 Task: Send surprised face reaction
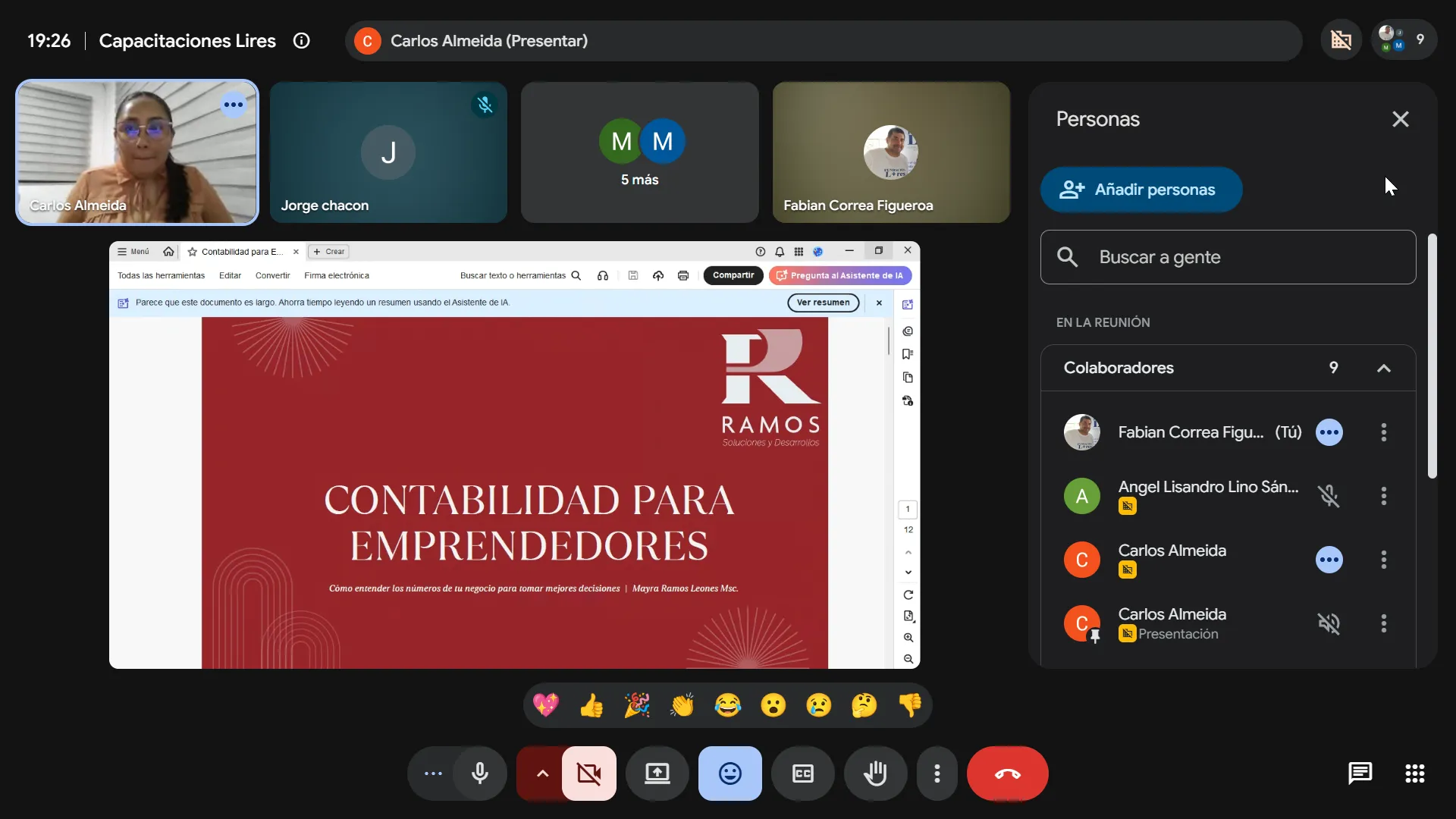[x=773, y=705]
